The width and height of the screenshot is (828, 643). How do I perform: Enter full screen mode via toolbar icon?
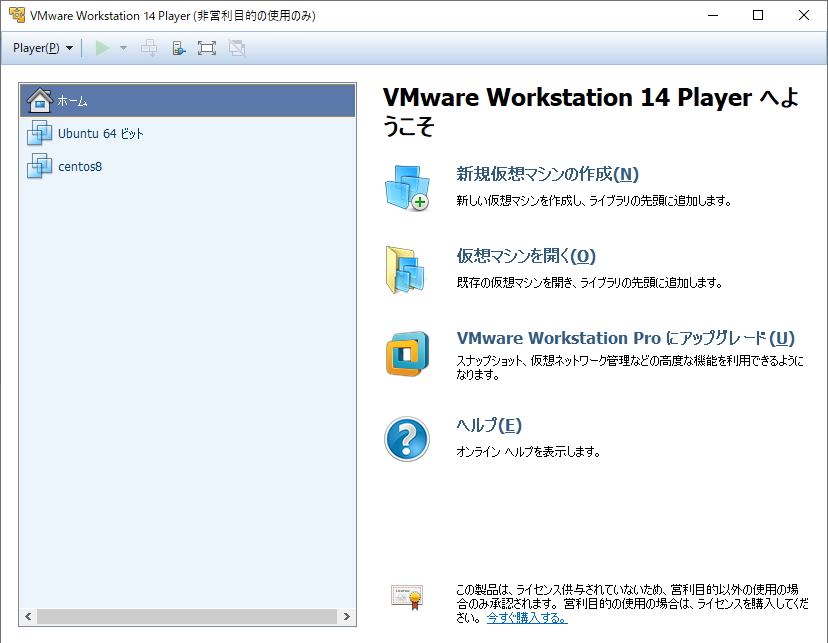tap(206, 48)
